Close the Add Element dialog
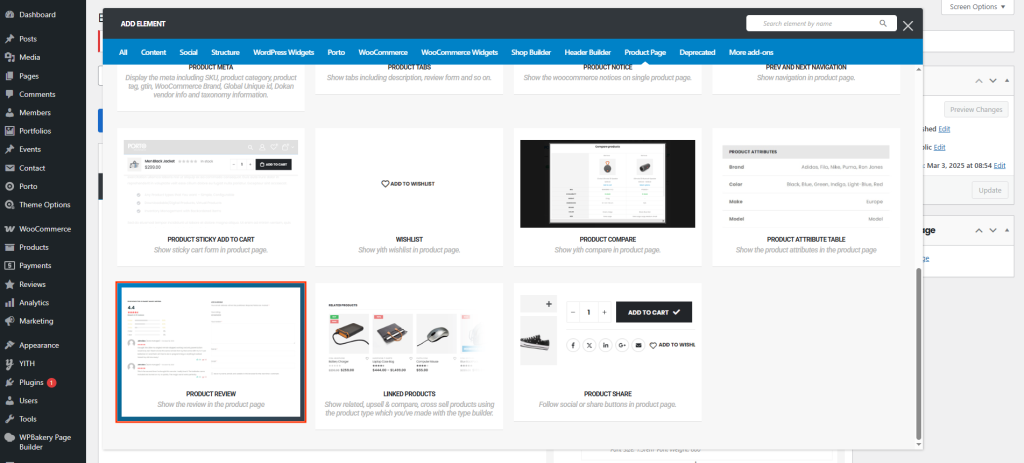The height and width of the screenshot is (463, 1024). [908, 25]
